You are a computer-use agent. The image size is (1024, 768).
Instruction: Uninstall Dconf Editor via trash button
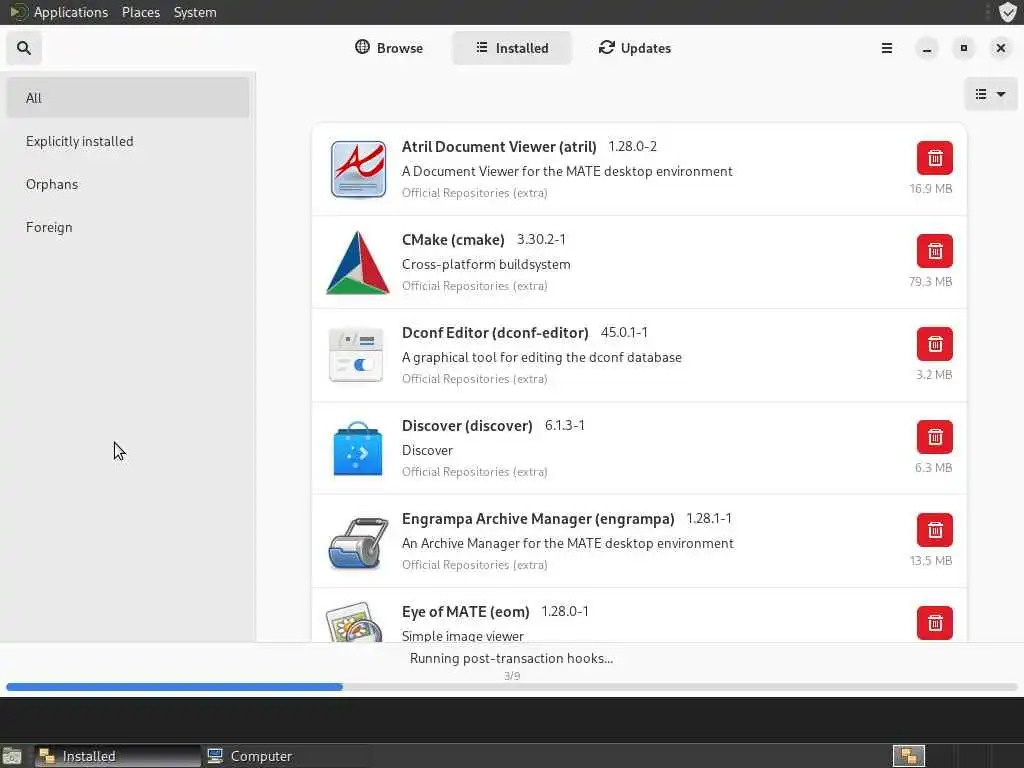pyautogui.click(x=935, y=344)
